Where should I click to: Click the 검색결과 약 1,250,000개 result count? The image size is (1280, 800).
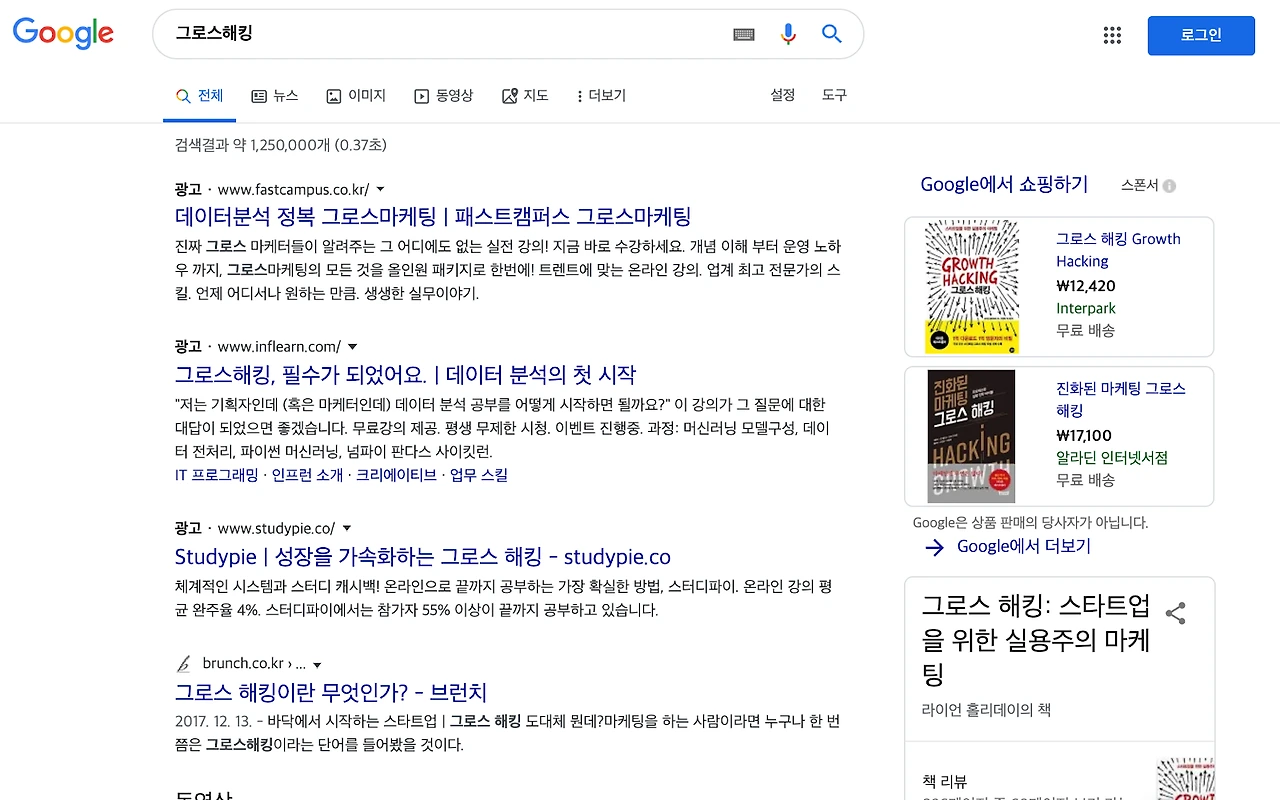(281, 145)
